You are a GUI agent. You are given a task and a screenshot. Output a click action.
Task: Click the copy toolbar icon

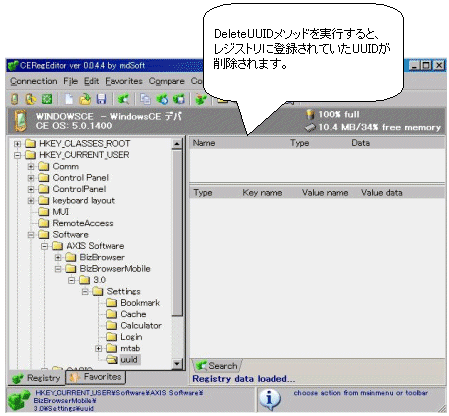145,99
